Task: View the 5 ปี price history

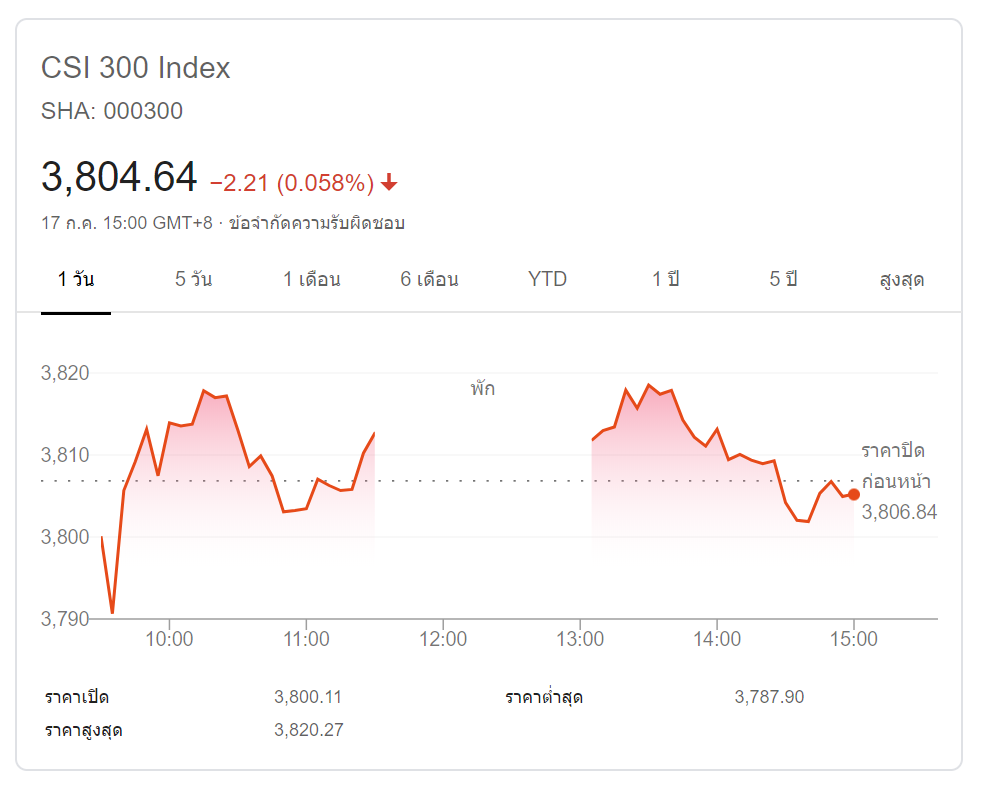Action: (783, 279)
